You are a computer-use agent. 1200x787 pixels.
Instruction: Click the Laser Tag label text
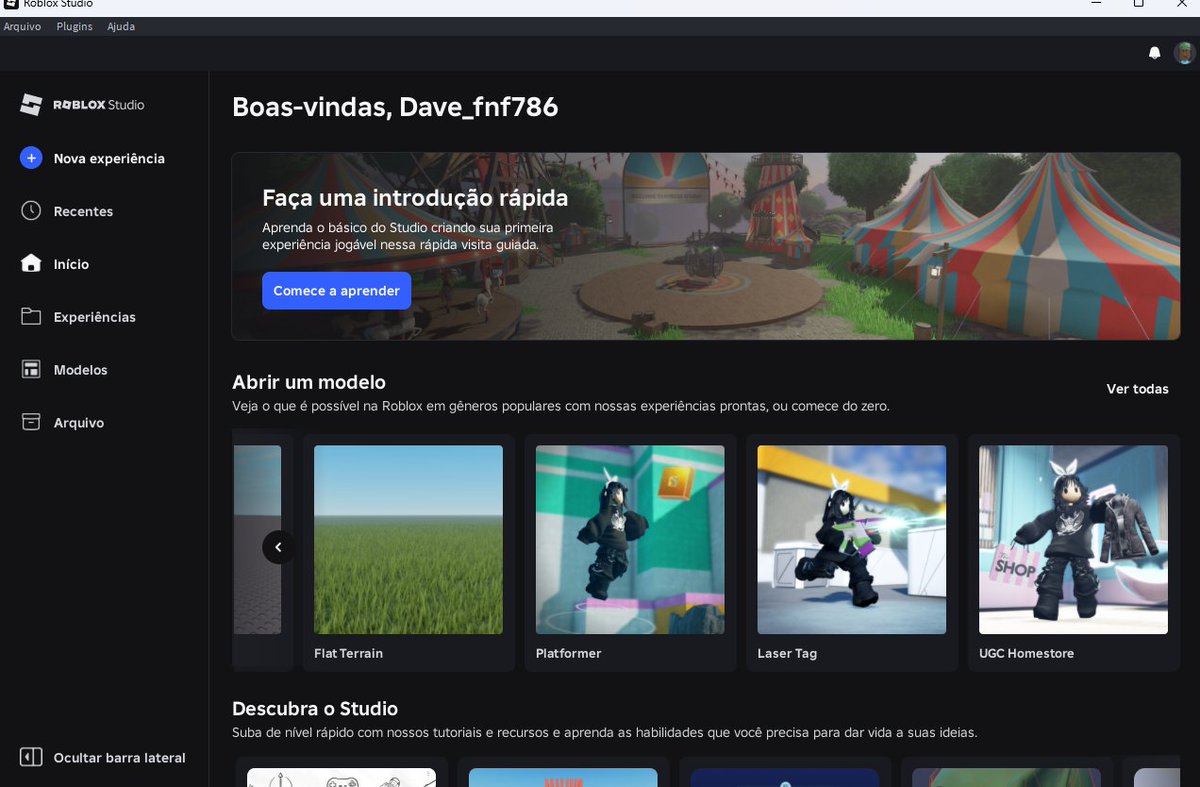[787, 653]
